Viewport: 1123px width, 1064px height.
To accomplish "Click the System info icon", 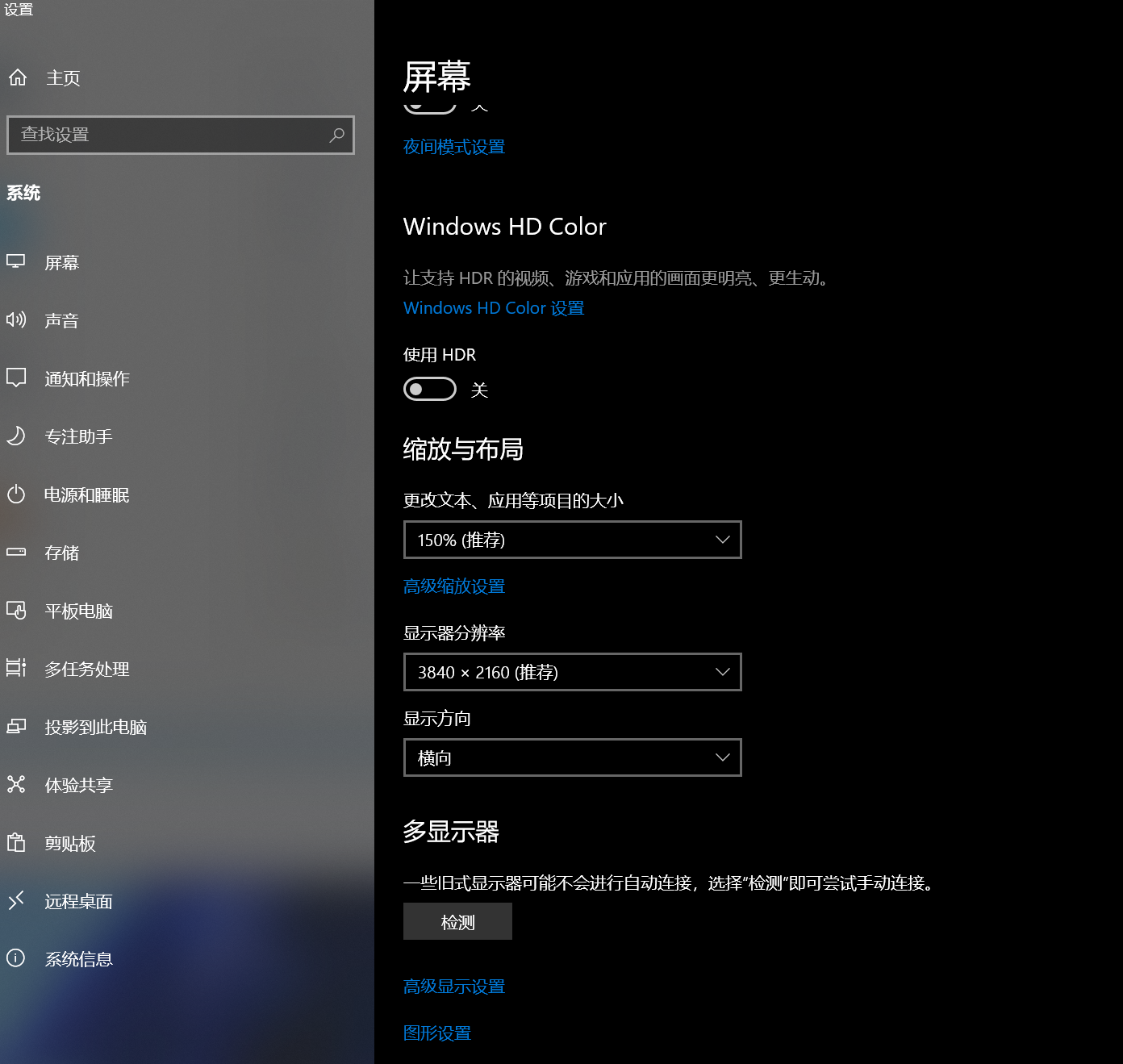I will pos(16,958).
